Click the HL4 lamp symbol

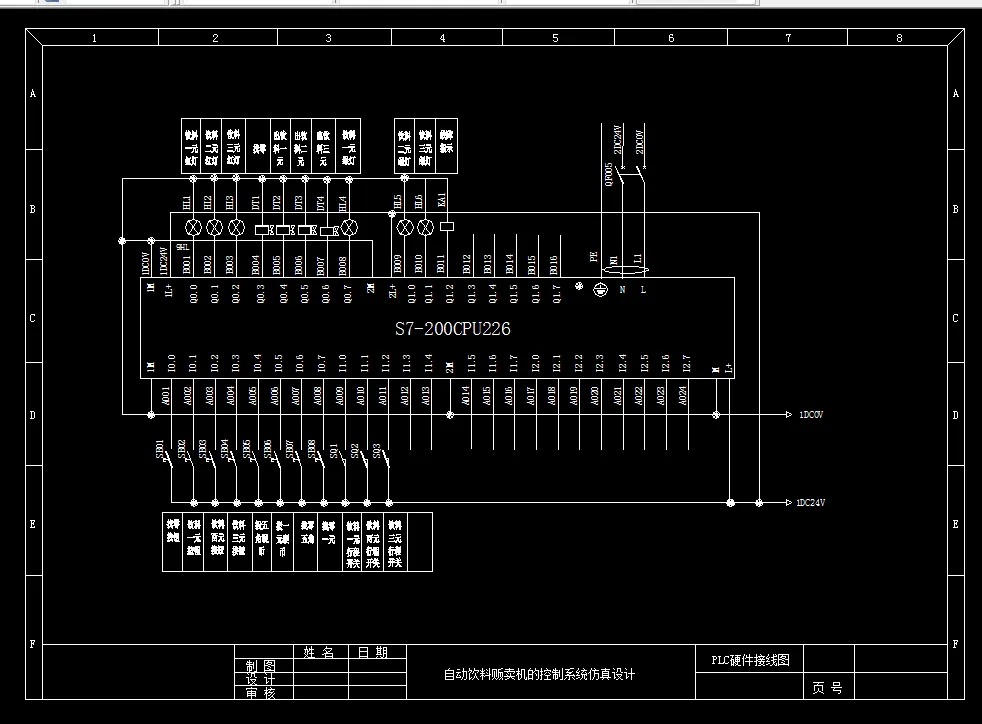point(349,227)
